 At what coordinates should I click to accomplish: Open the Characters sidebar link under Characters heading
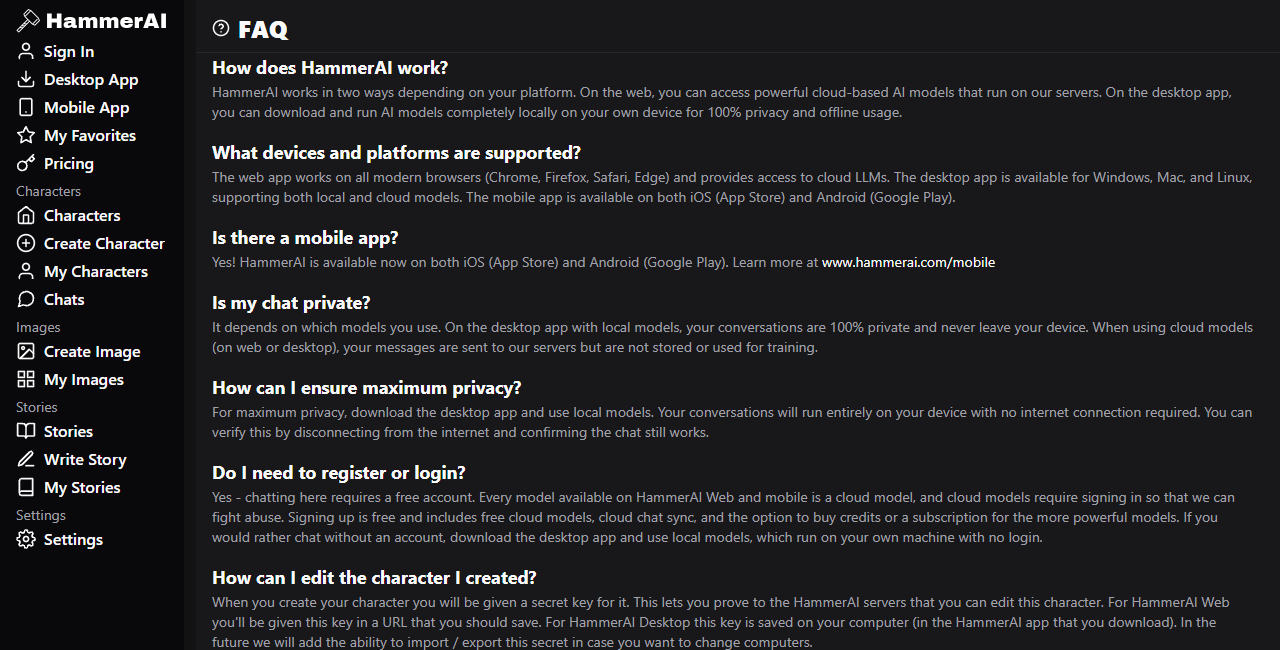coord(82,216)
